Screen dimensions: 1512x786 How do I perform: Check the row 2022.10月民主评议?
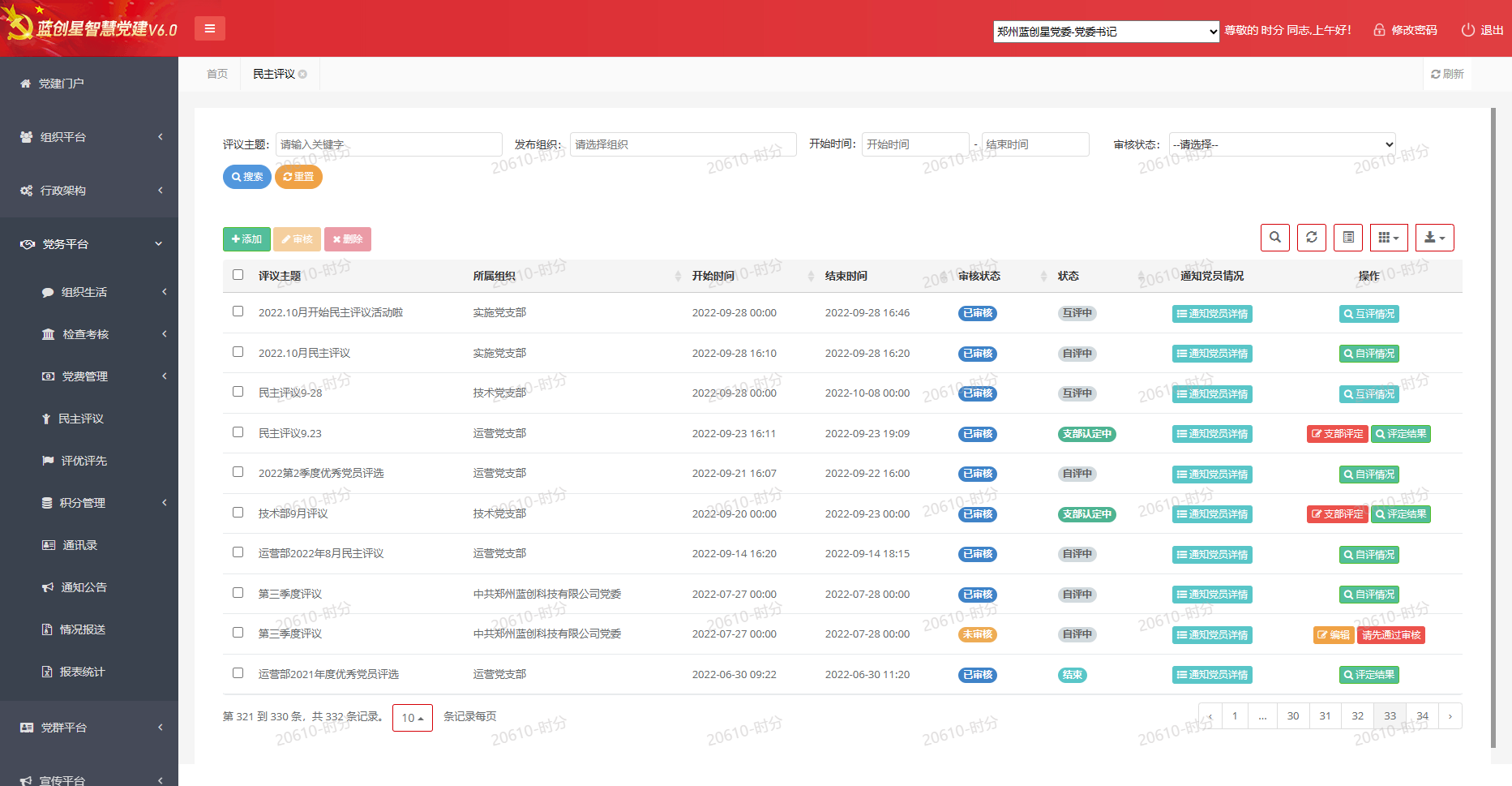tap(238, 352)
